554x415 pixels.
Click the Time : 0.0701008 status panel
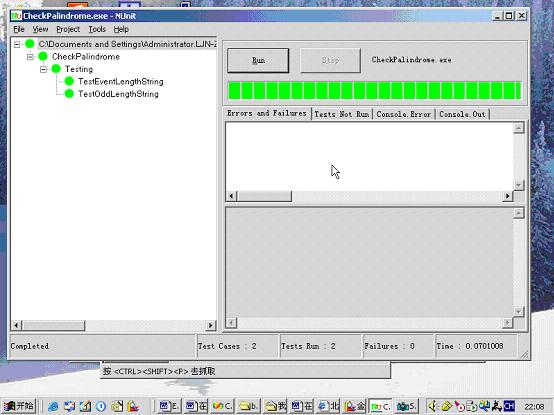(476, 346)
